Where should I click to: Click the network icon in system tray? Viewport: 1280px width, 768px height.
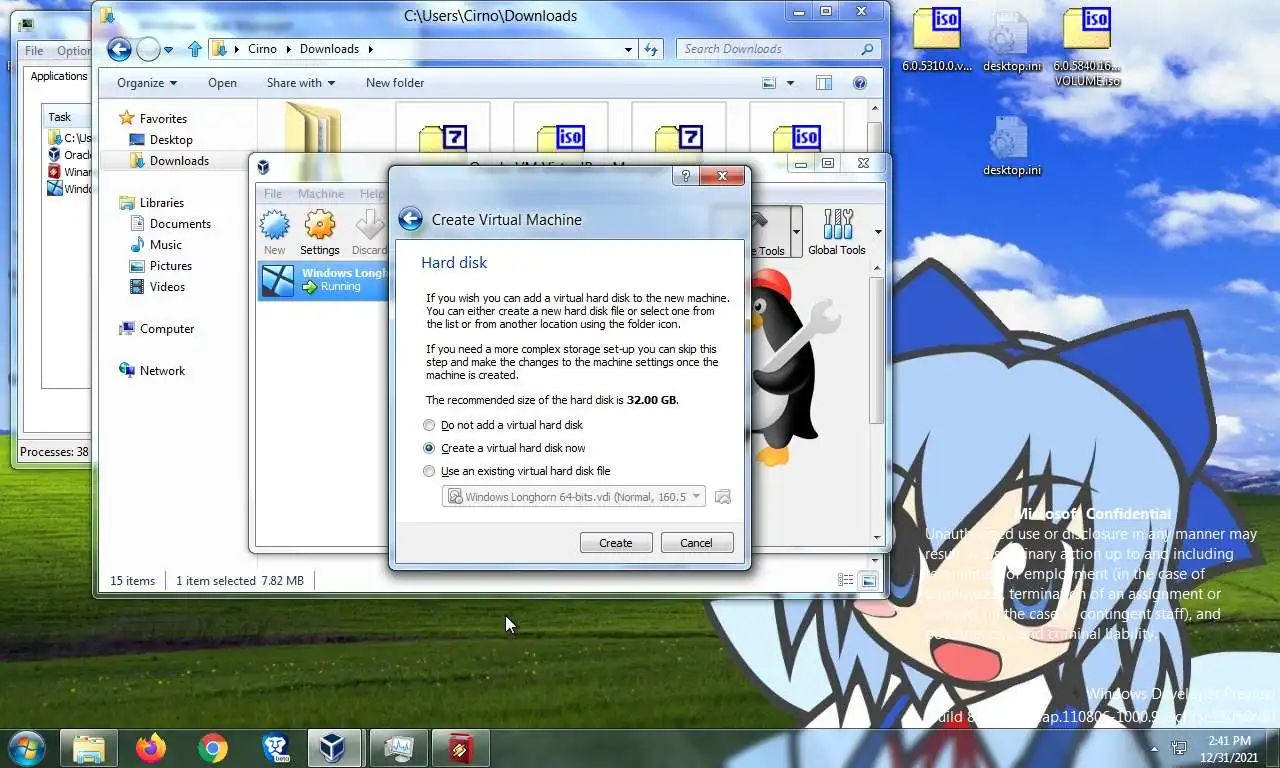(1179, 748)
